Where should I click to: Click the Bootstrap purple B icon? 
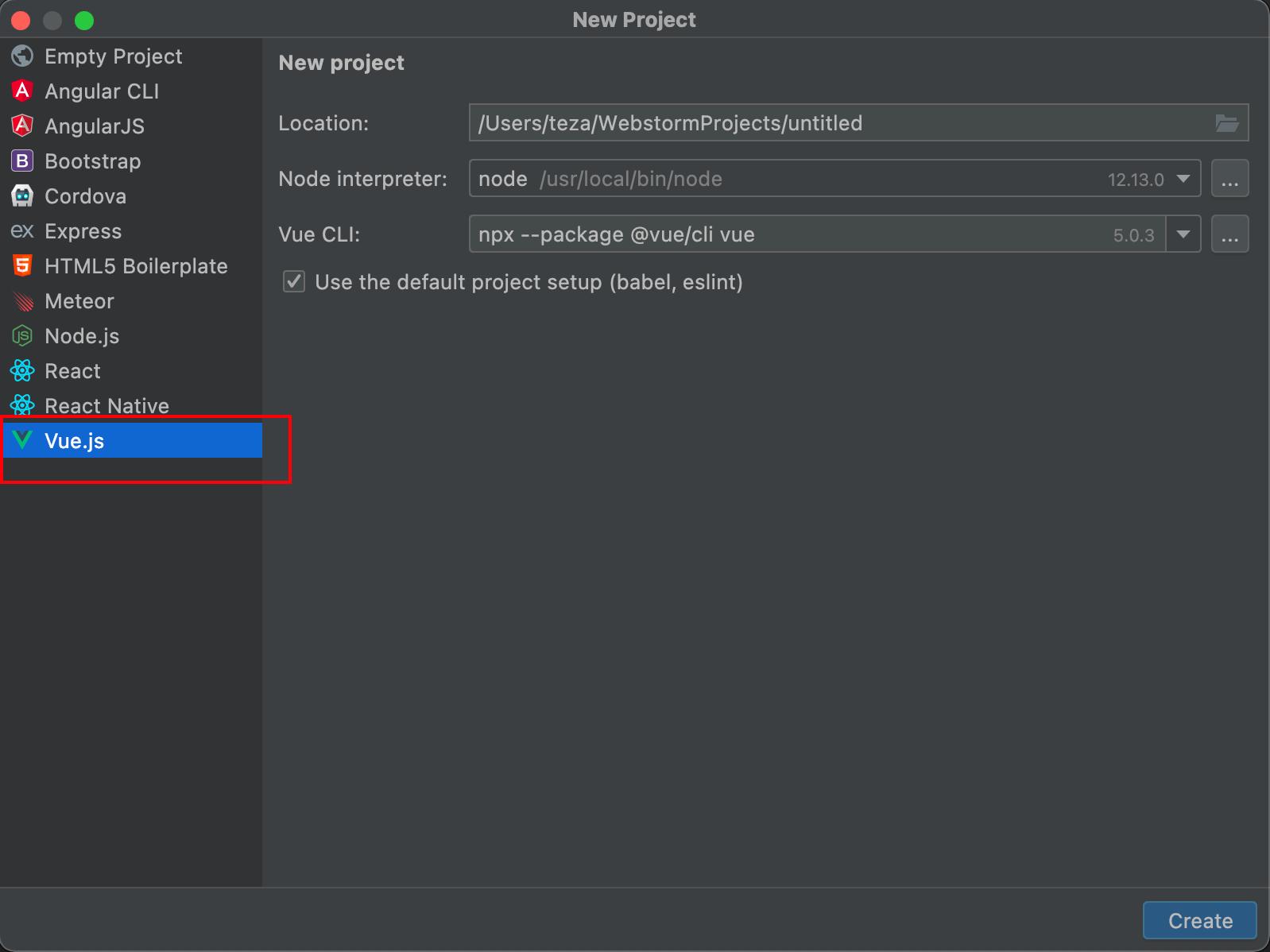[x=22, y=161]
